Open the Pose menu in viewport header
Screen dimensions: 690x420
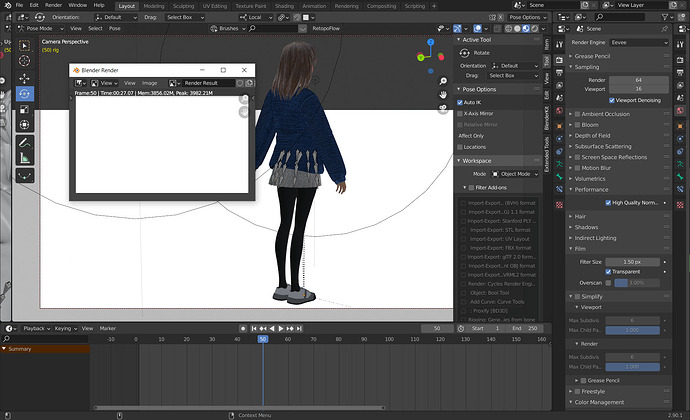(x=114, y=29)
